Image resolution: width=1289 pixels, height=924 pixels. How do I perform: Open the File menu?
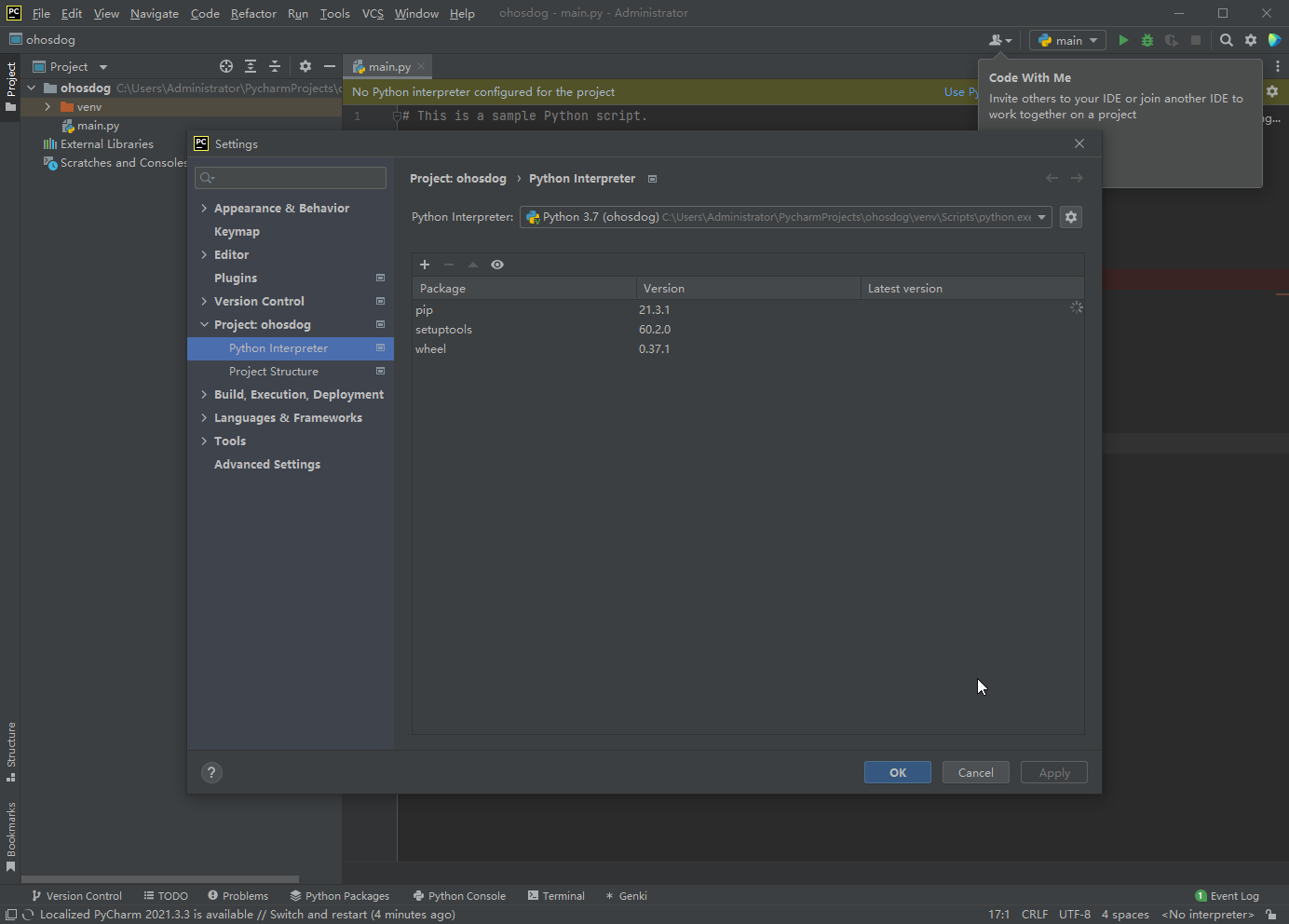click(x=41, y=13)
